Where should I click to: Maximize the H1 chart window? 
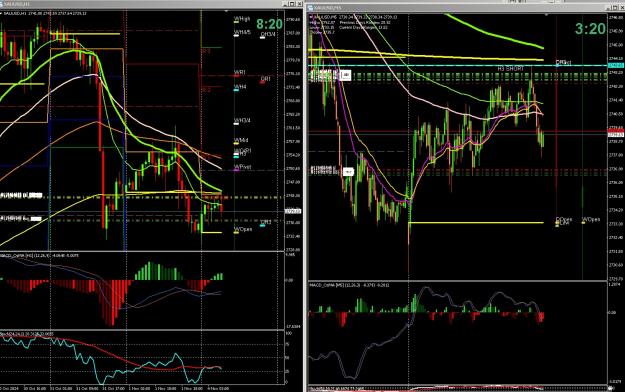(292, 4)
